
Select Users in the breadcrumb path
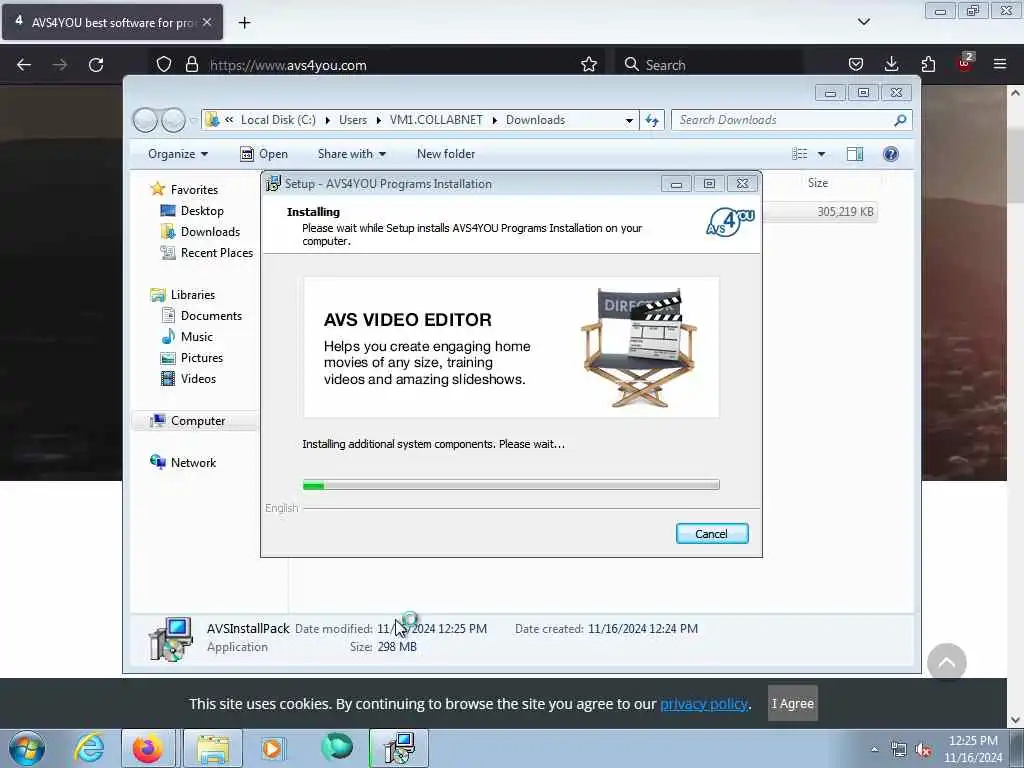click(x=353, y=120)
